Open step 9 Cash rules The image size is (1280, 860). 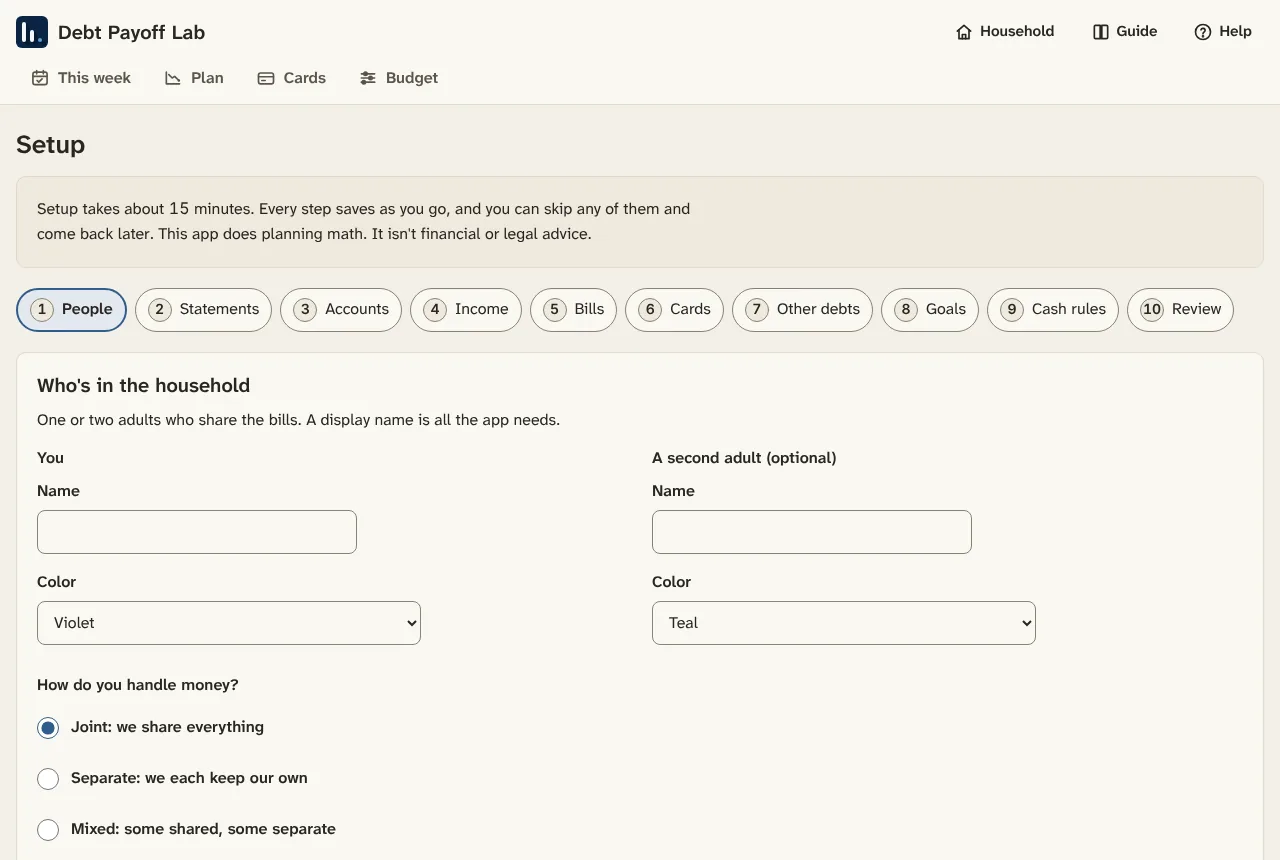[x=1053, y=310]
